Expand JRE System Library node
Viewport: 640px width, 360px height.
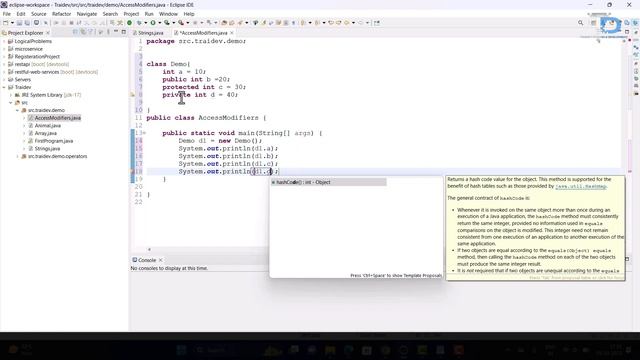(11, 95)
